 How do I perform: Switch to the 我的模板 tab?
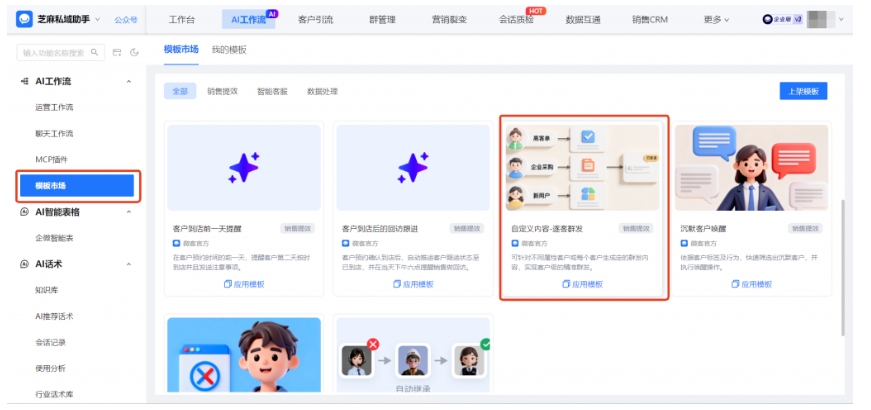click(x=229, y=49)
